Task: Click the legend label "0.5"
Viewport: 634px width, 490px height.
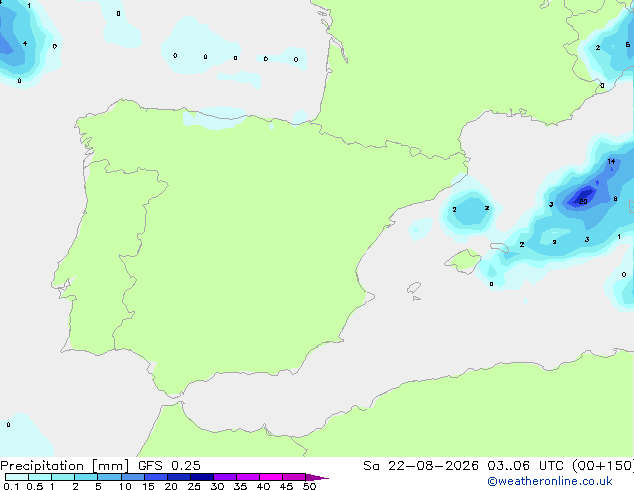Action: click(34, 486)
